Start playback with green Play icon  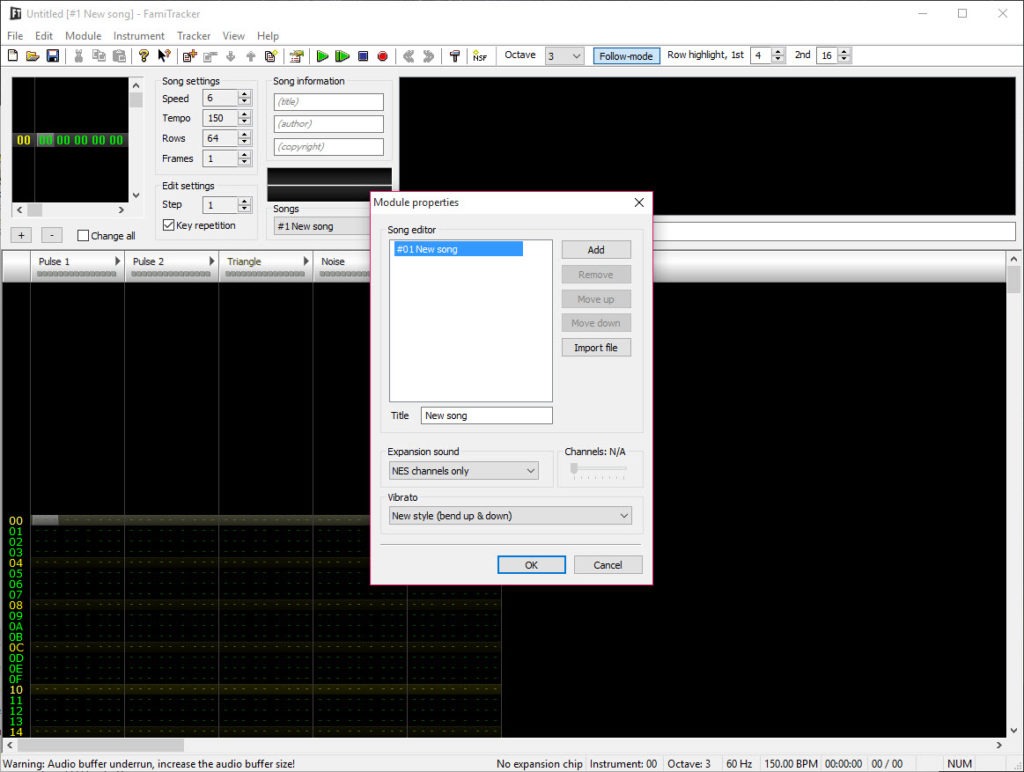pyautogui.click(x=322, y=56)
